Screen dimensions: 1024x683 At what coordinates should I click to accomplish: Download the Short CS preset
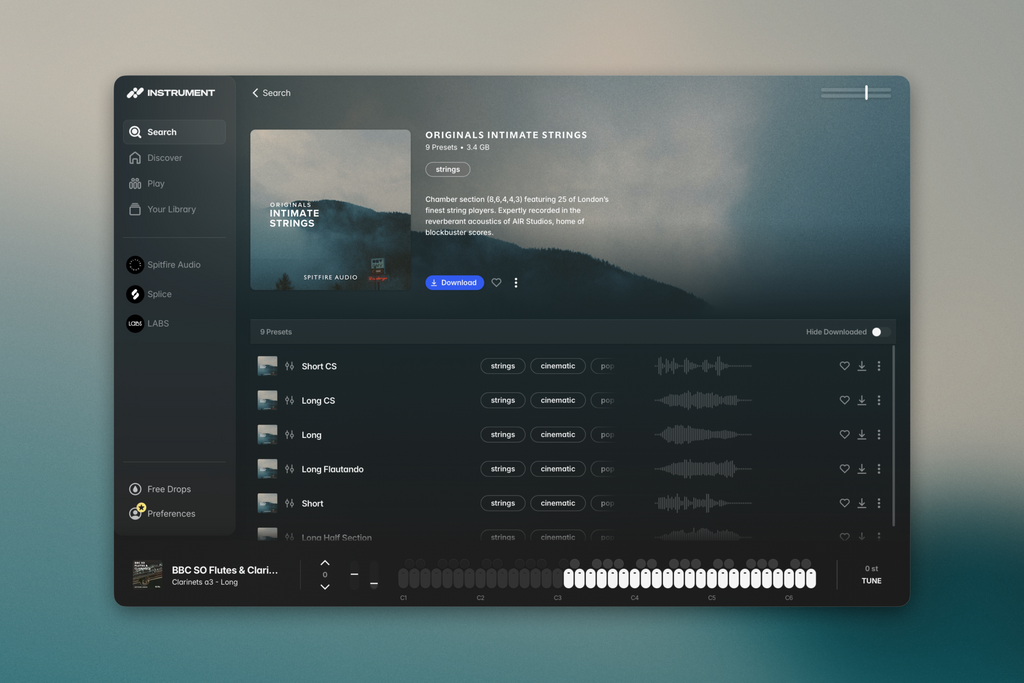[862, 366]
